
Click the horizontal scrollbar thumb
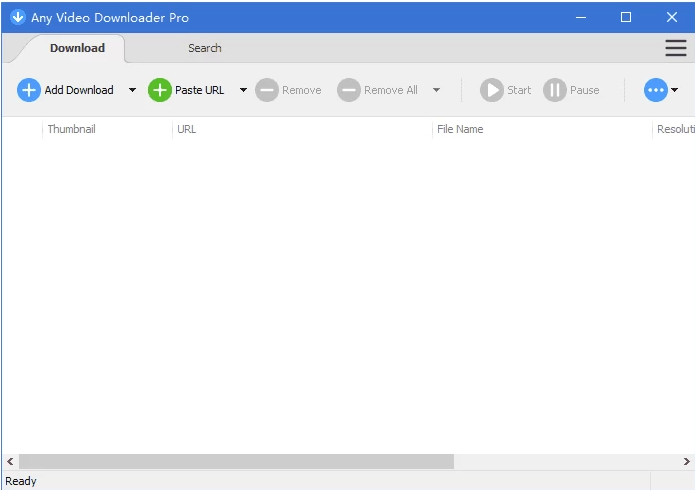tap(236, 462)
